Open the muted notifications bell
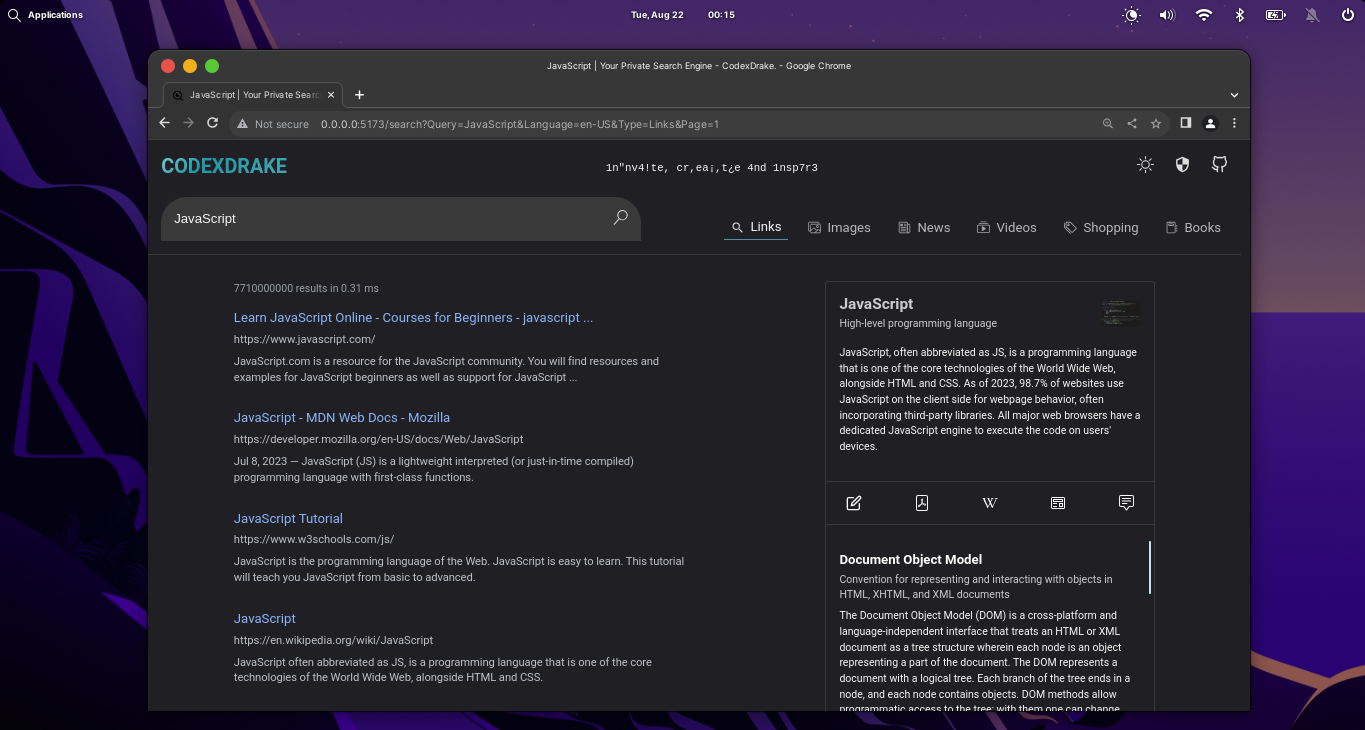The image size is (1365, 730). click(x=1312, y=15)
